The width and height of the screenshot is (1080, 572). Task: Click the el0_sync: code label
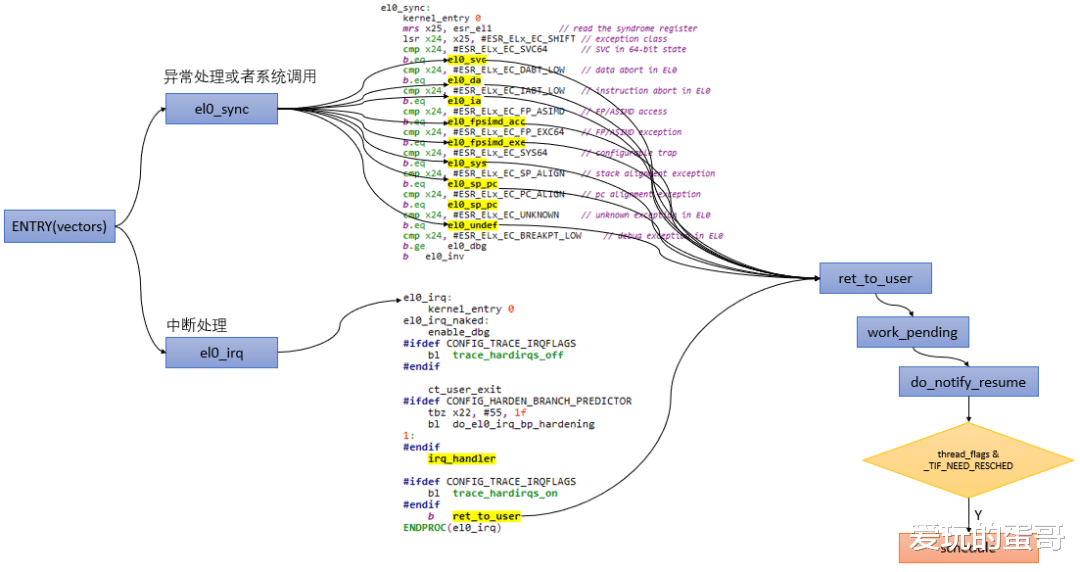click(406, 8)
